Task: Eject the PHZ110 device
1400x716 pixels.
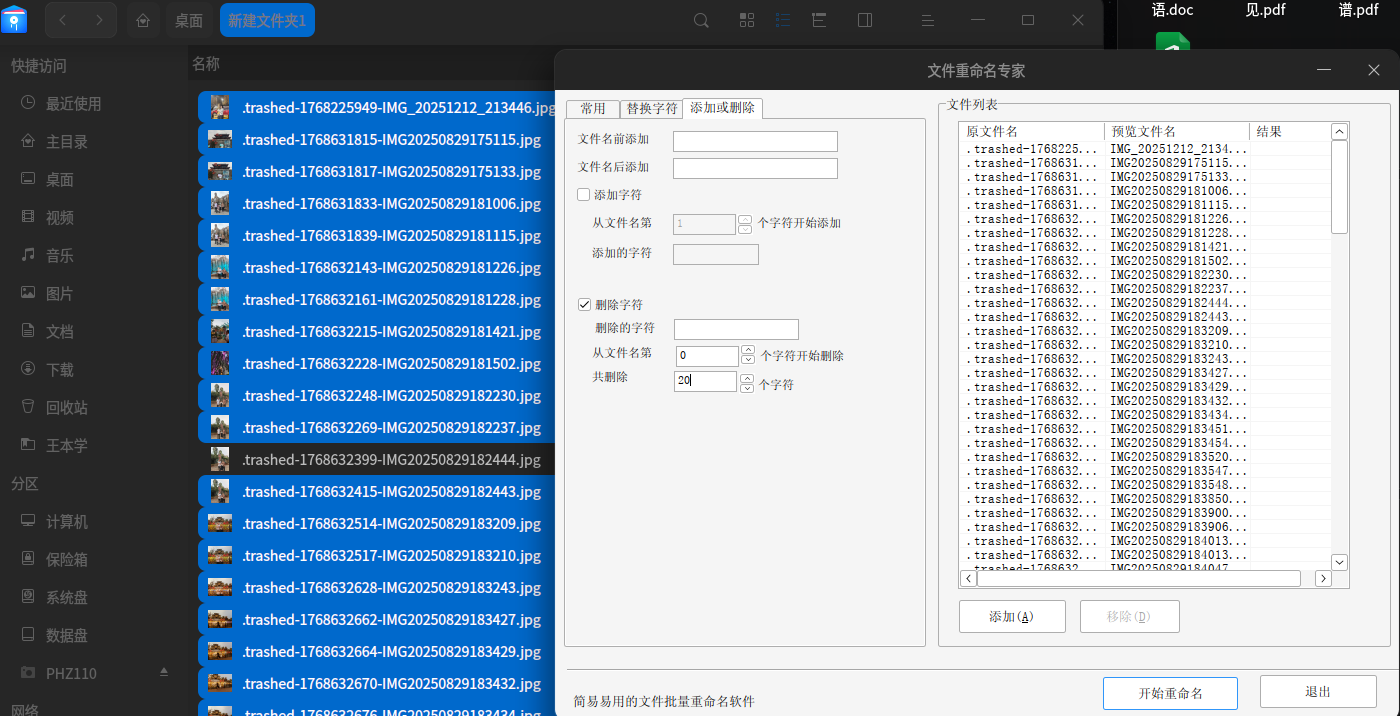Action: [164, 672]
